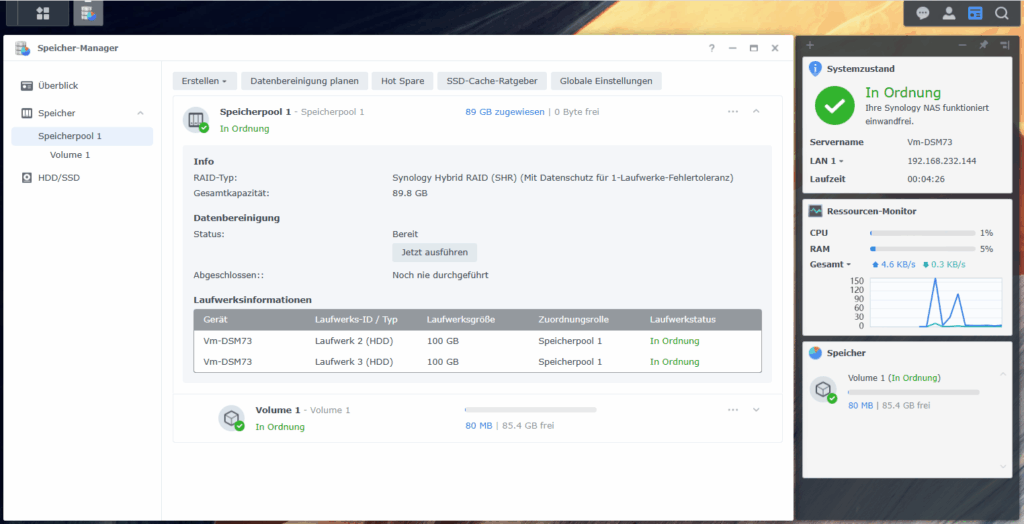Open the DSM main menu grid icon
Screen dimensions: 1024x524
click(x=43, y=13)
